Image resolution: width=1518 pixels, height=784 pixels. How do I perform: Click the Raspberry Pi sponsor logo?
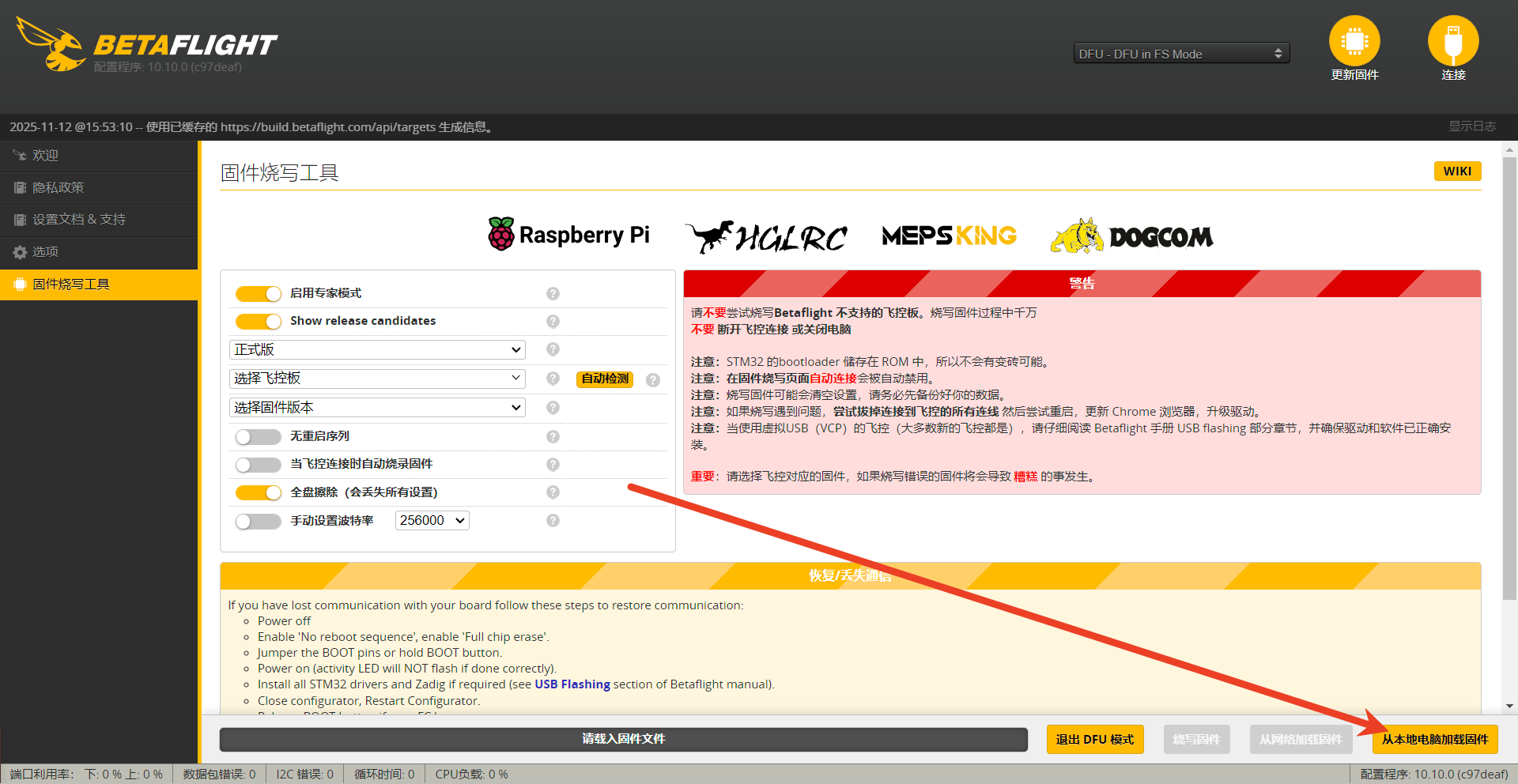(568, 235)
